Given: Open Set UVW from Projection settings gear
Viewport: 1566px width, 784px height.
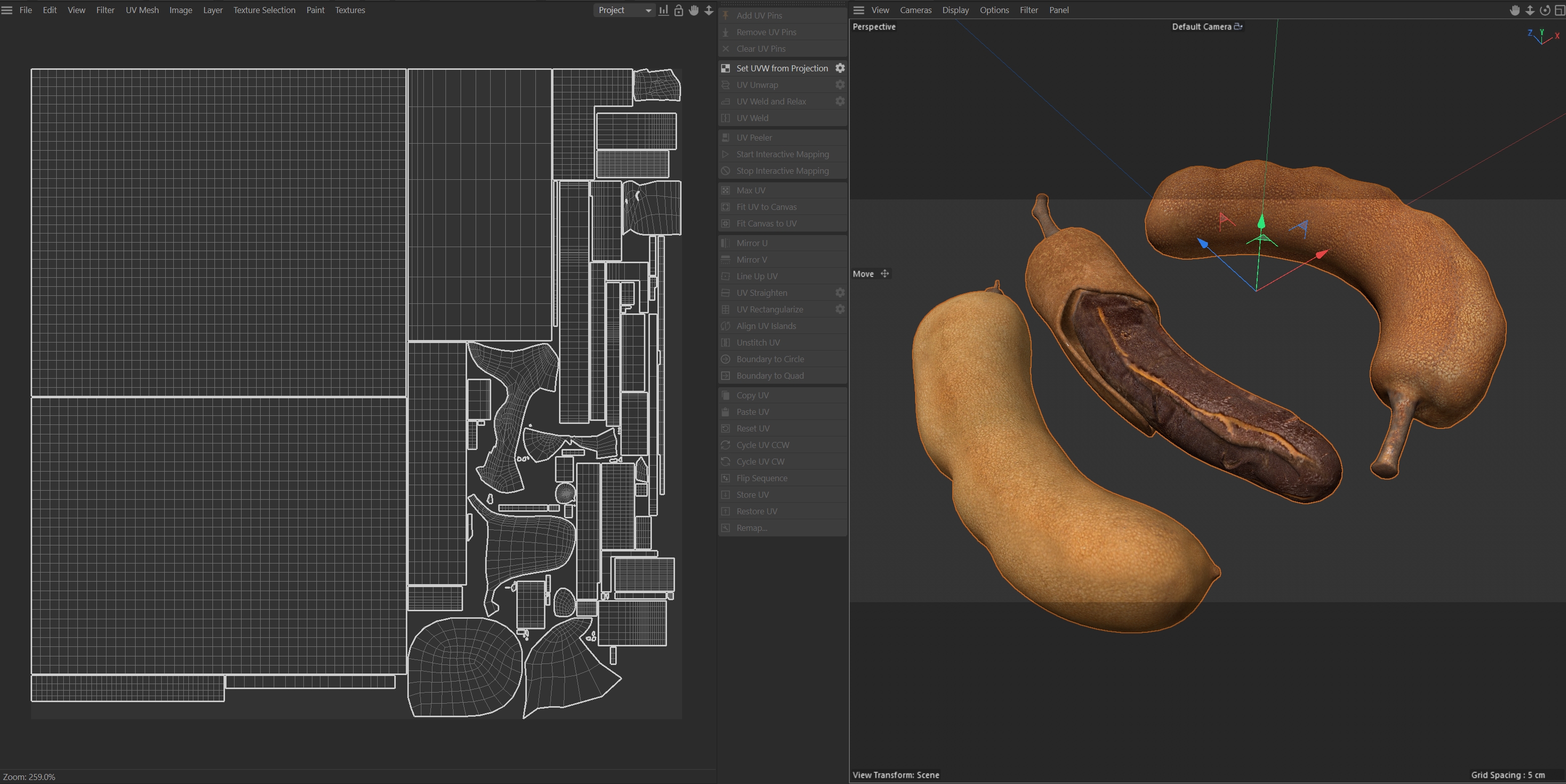Looking at the screenshot, I should (x=840, y=68).
